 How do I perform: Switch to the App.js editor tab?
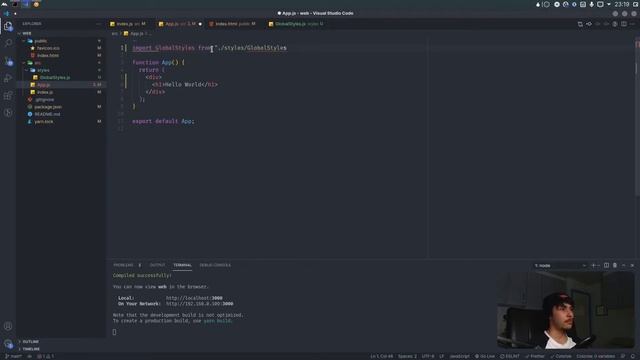coord(180,24)
